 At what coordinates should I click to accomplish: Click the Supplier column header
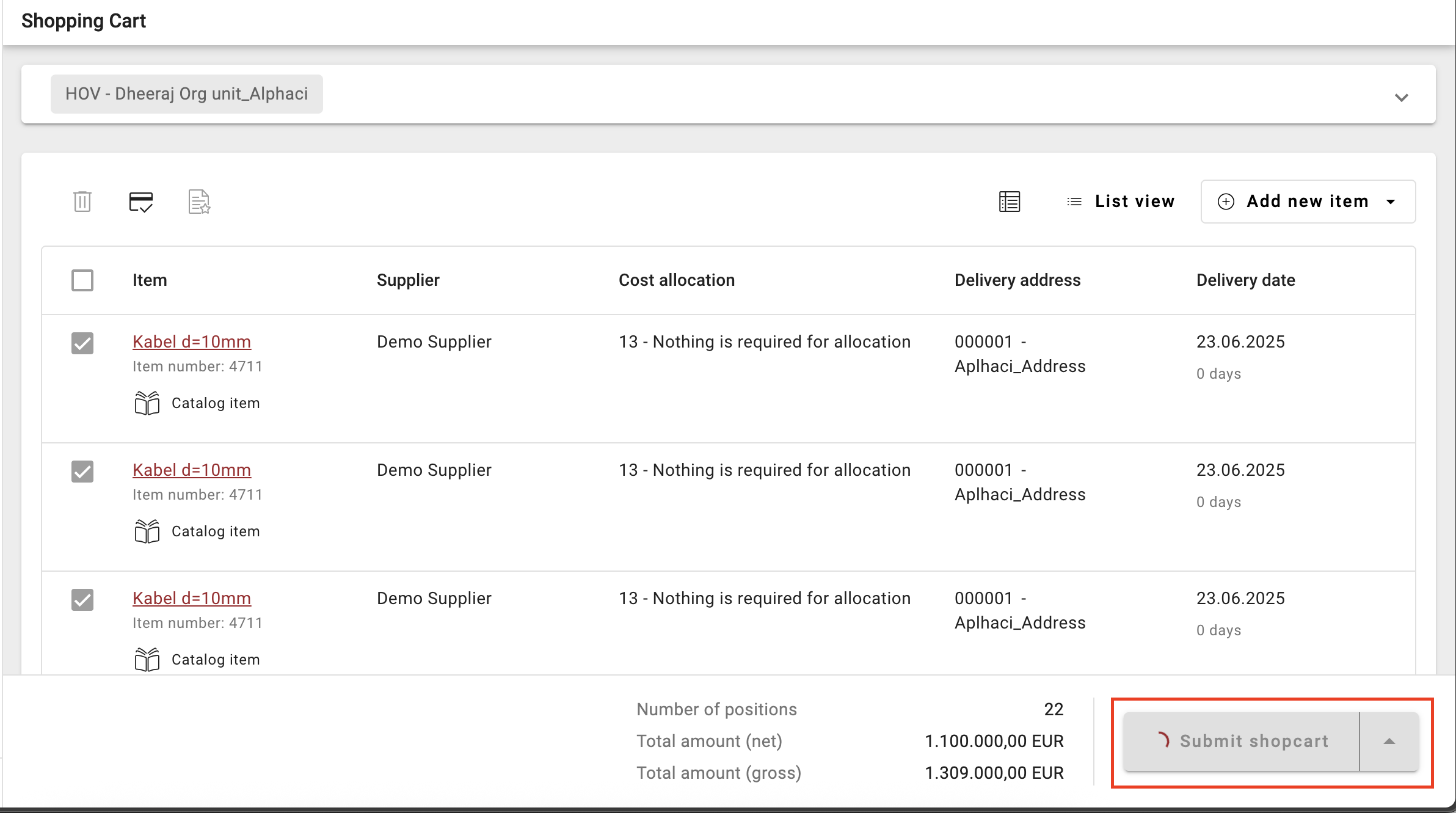coord(408,280)
